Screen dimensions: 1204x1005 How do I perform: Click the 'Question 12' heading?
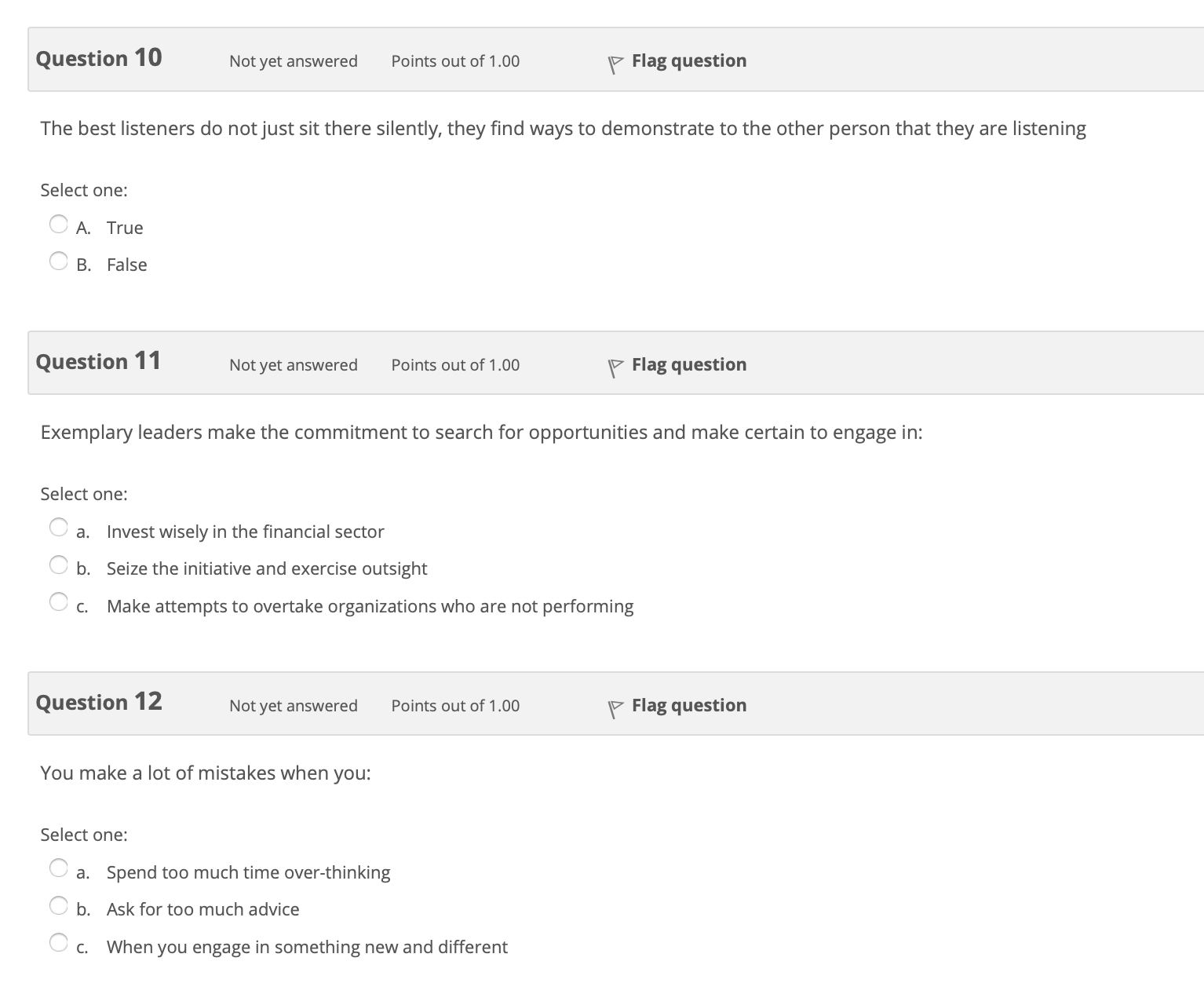click(x=99, y=702)
